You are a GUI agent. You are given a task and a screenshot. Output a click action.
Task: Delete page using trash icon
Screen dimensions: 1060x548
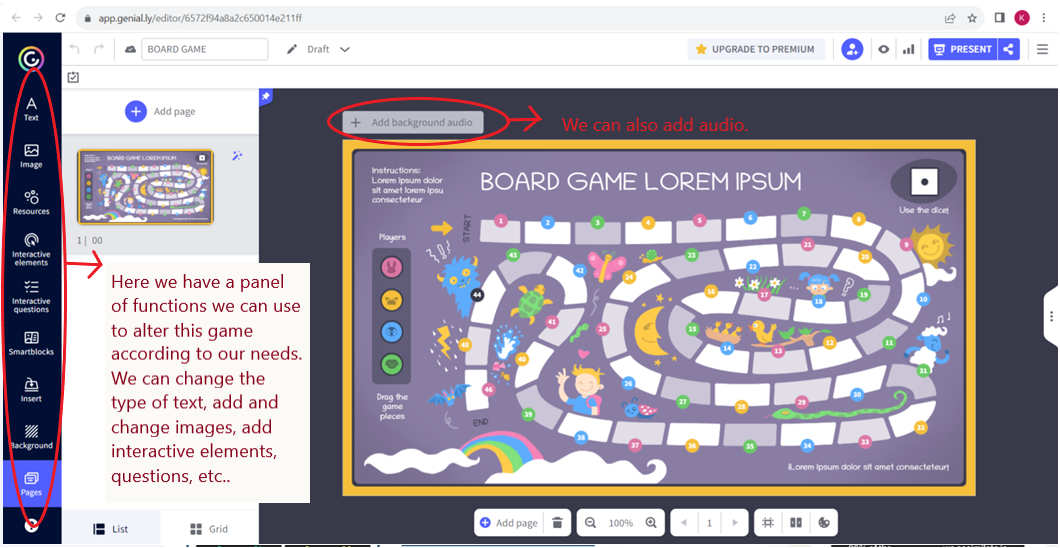pos(558,523)
